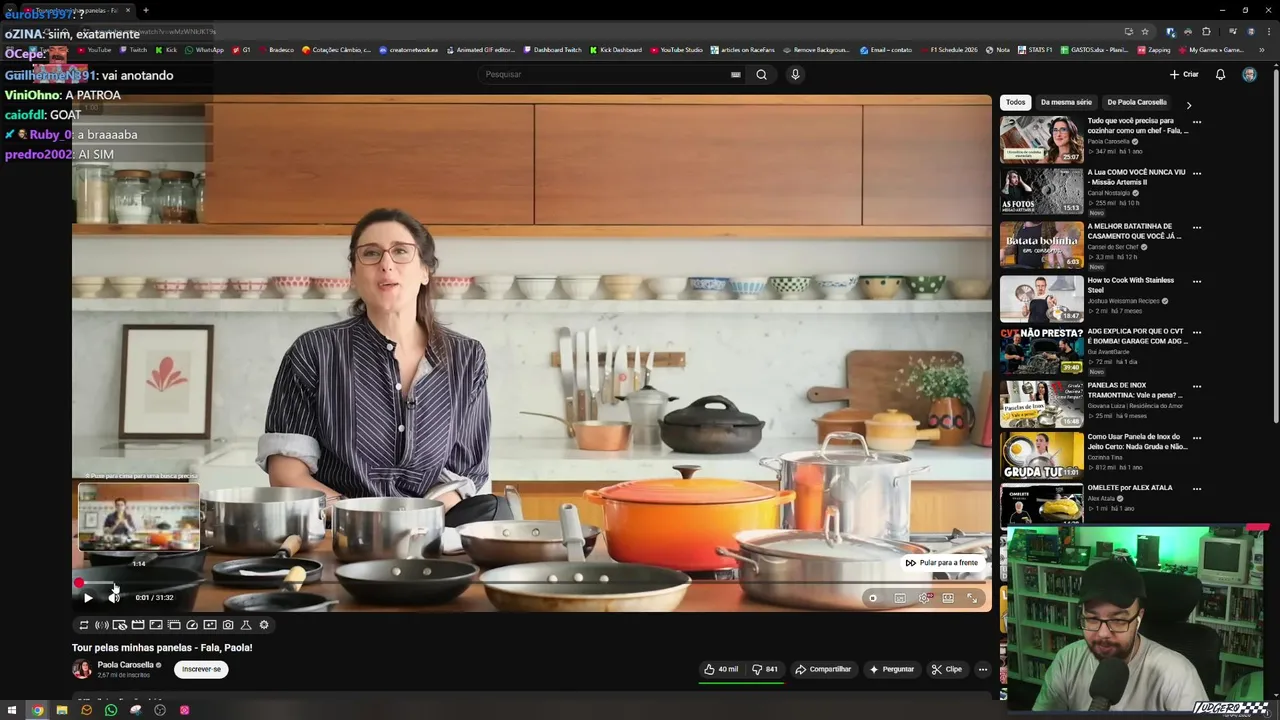Screen dimensions: 1280x720
Task: Seek on the video progress bar
Action: [x=531, y=583]
